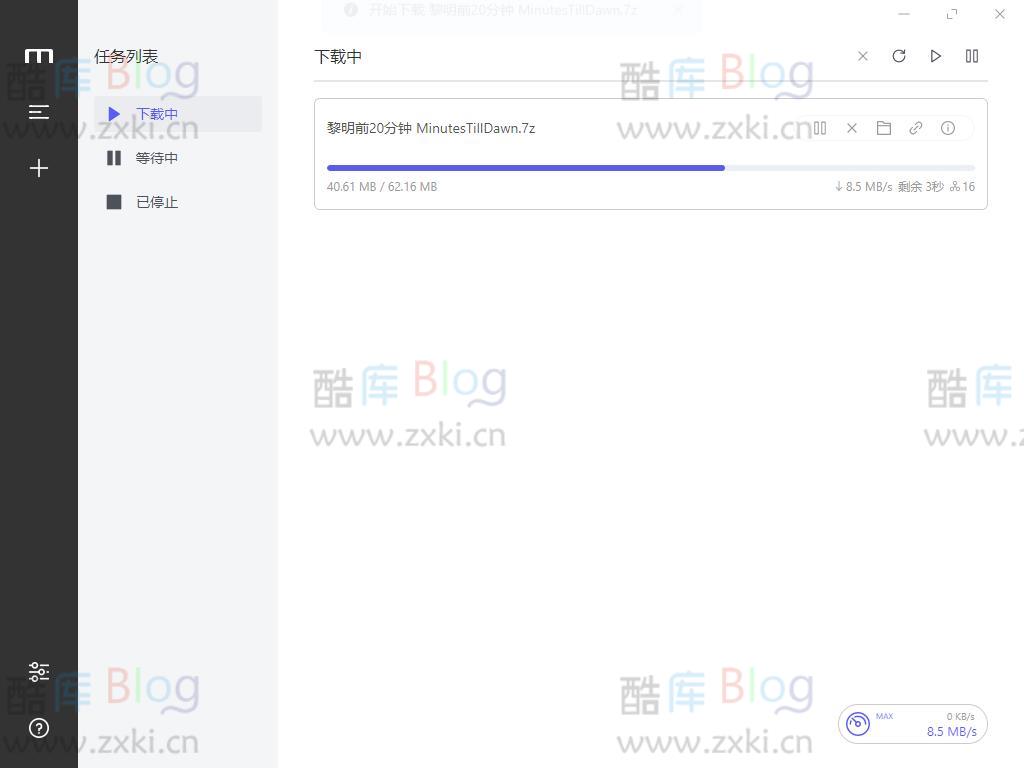Image resolution: width=1024 pixels, height=768 pixels.
Task: Delete selected tasks using the toolbar X
Action: [x=862, y=56]
